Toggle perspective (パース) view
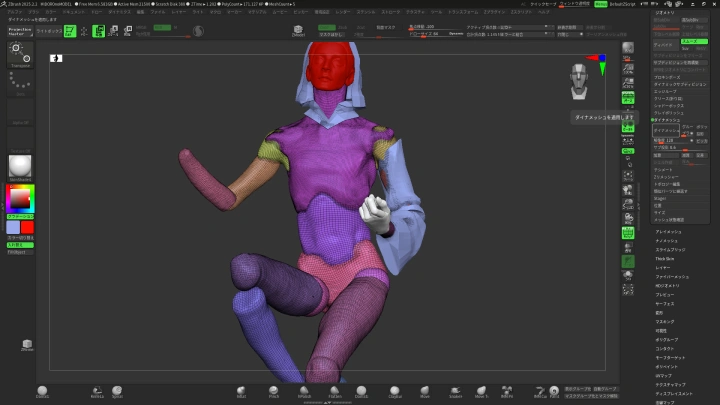720x405 pixels. pyautogui.click(x=628, y=98)
